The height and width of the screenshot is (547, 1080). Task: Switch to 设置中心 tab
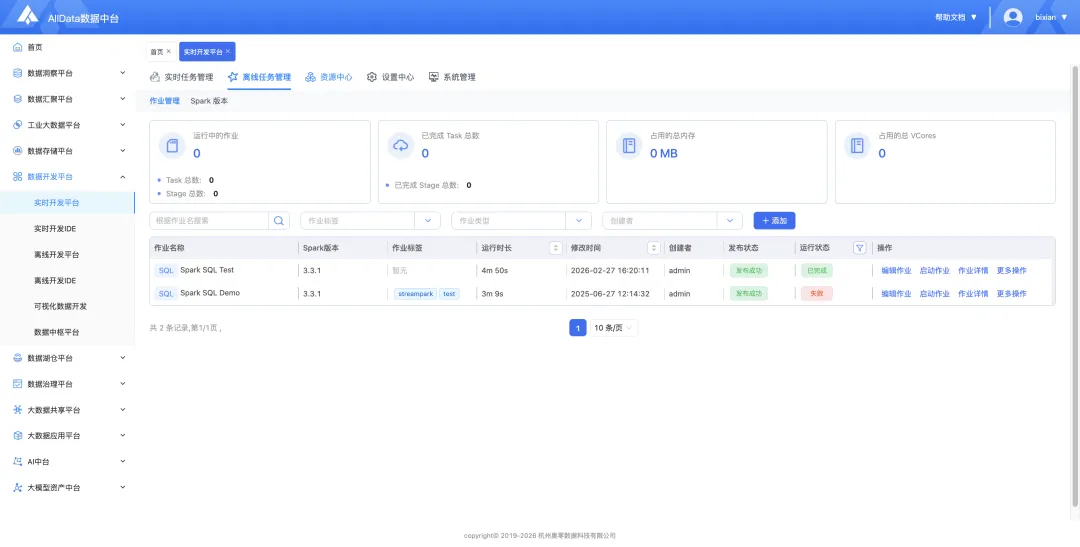[x=391, y=77]
